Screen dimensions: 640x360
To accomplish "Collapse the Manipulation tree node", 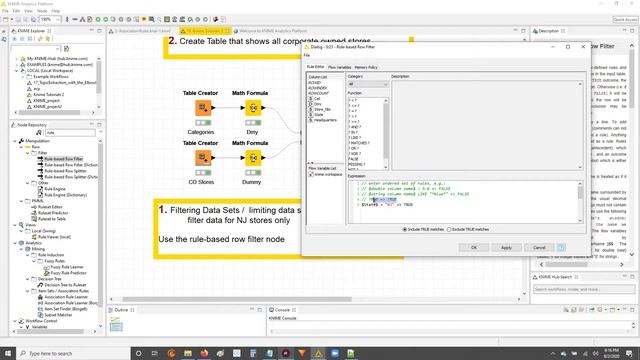I will pyautogui.click(x=15, y=141).
